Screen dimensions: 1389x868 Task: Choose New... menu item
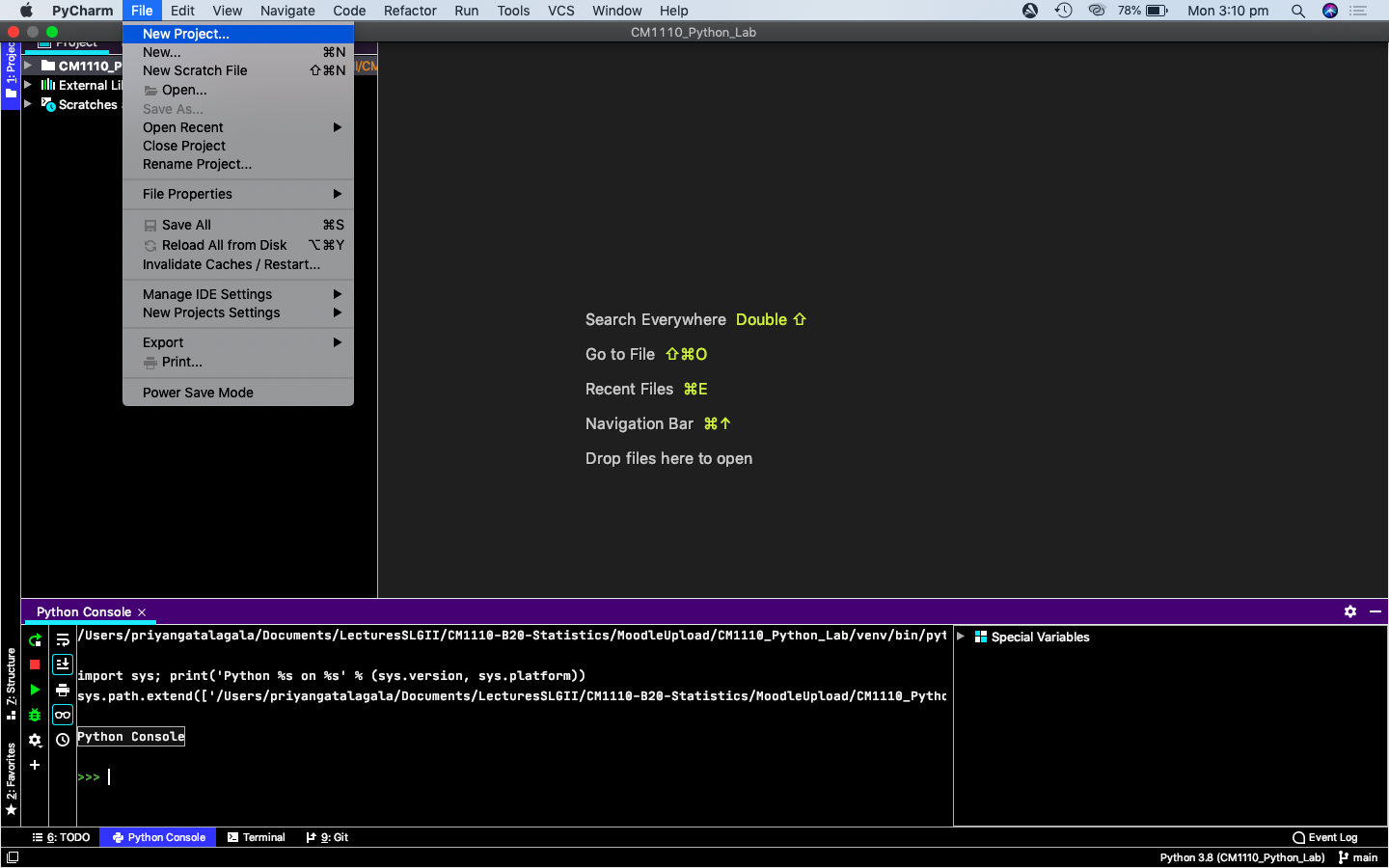238,52
